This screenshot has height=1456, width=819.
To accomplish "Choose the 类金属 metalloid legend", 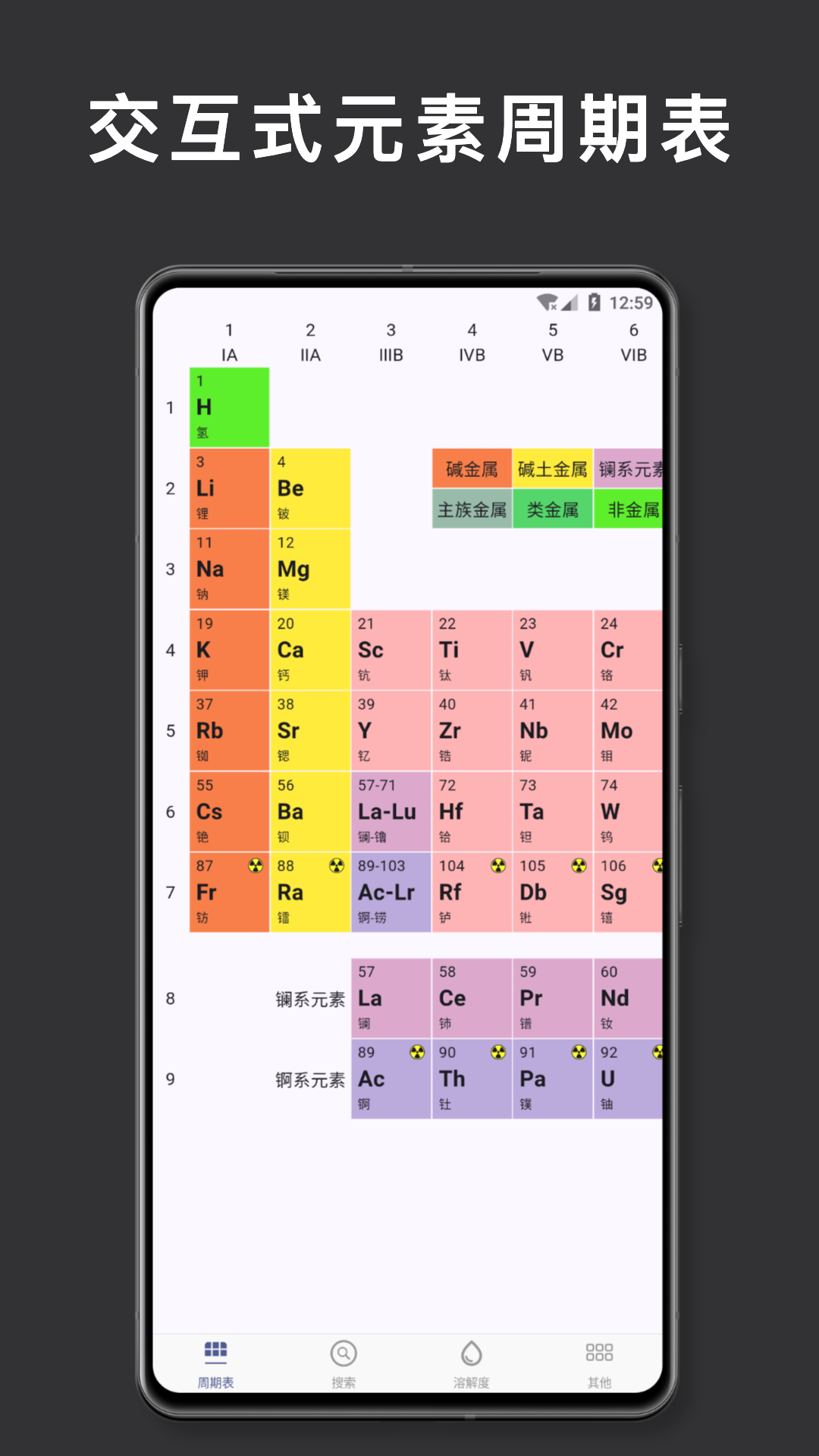I will coord(552,509).
